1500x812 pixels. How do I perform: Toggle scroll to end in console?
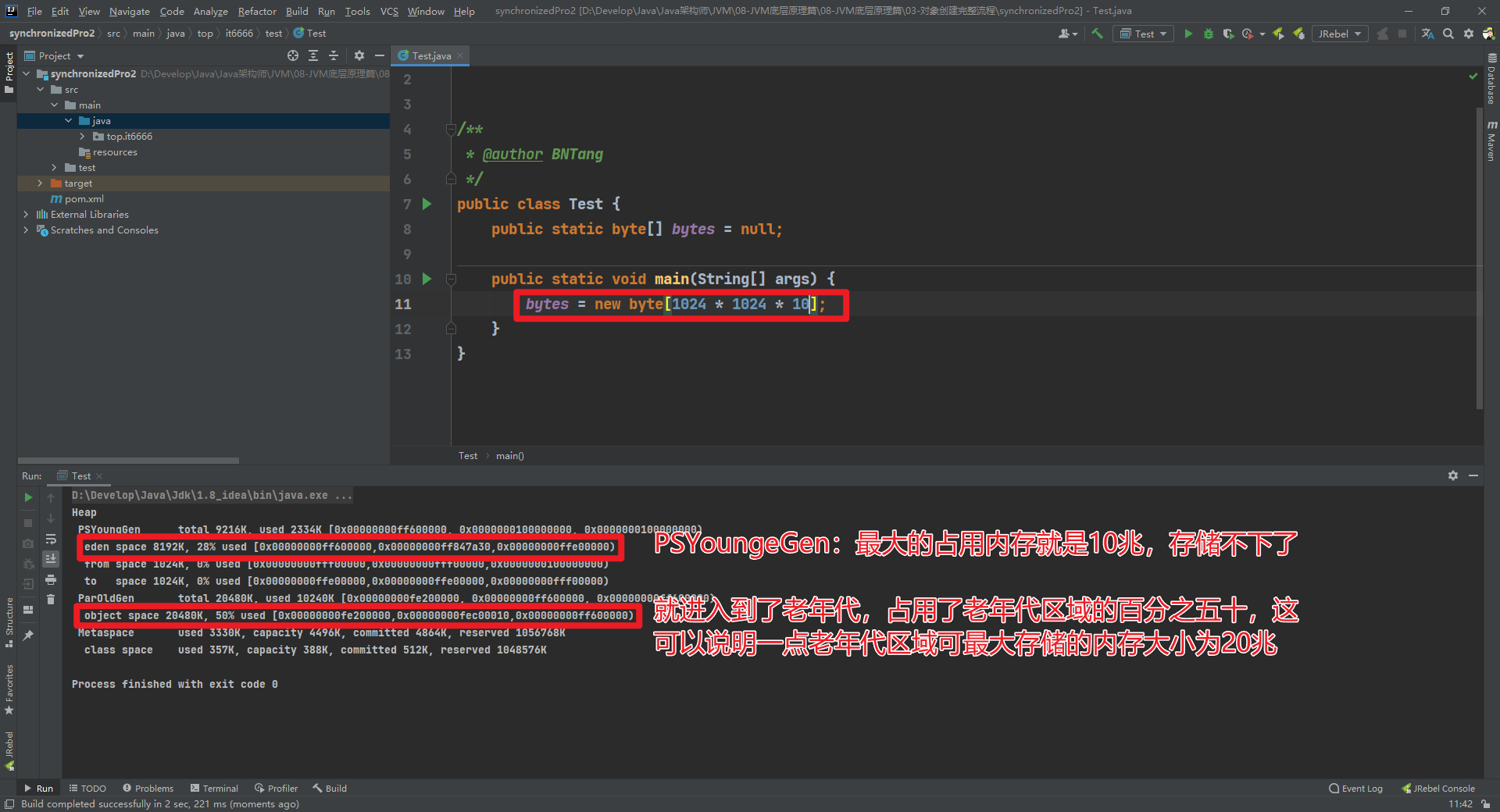[51, 559]
